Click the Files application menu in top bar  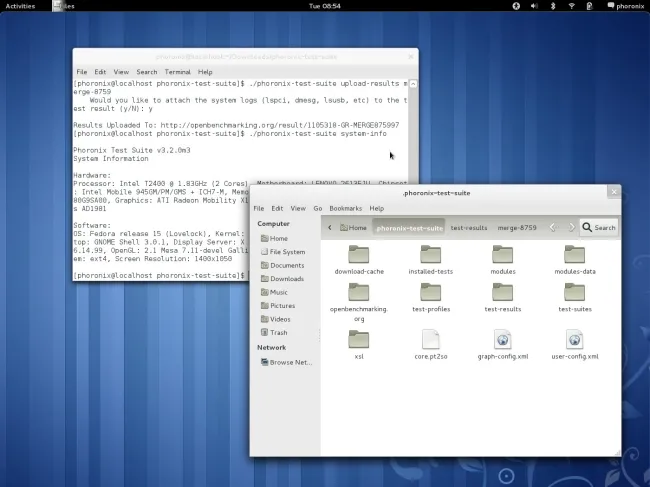(63, 6)
